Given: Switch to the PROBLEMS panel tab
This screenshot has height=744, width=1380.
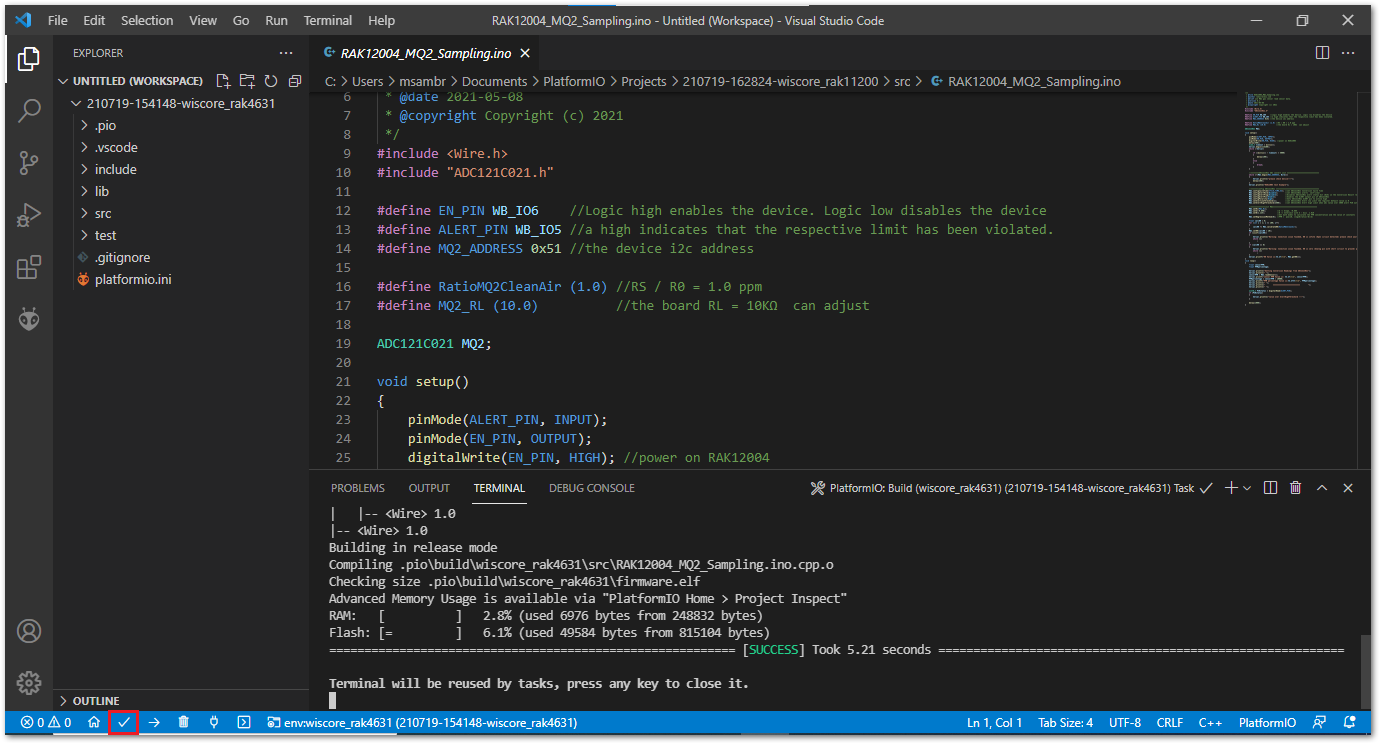Looking at the screenshot, I should (358, 488).
